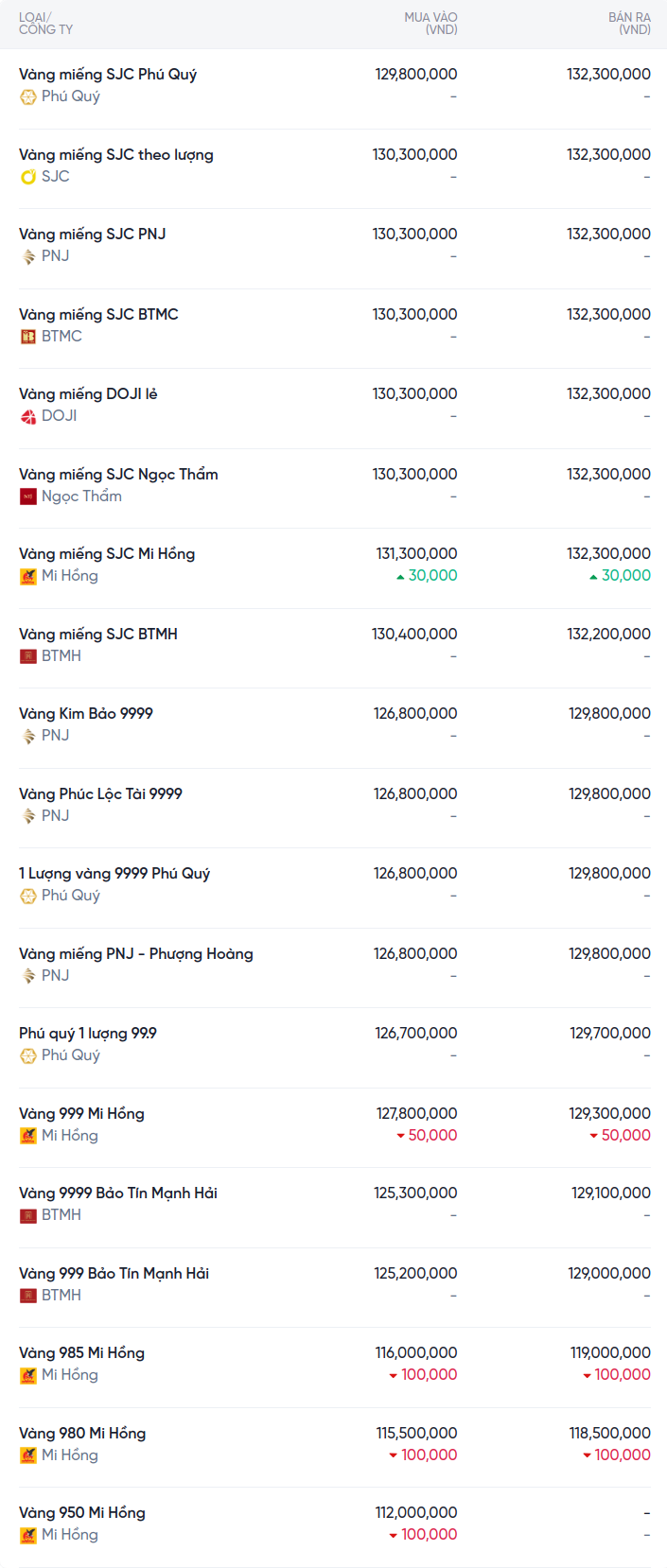The image size is (667, 1568).
Task: Select Phú quý 1 lượng 99.9 item
Action: pos(88,1033)
